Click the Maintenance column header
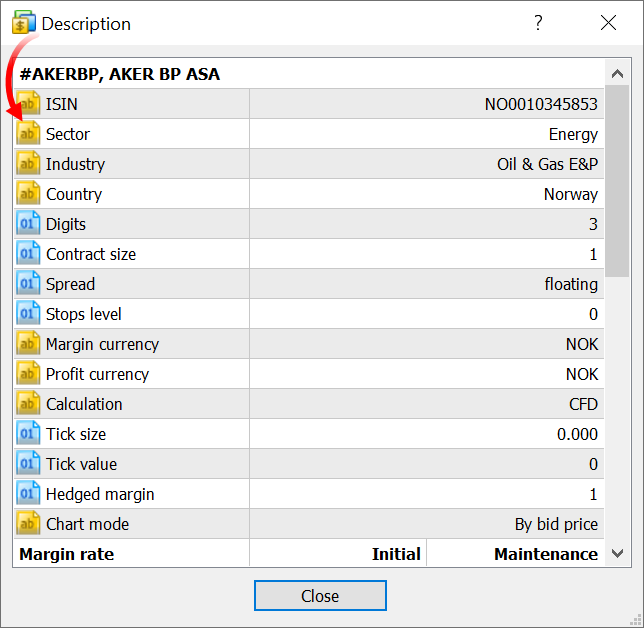644x628 pixels. (x=545, y=554)
